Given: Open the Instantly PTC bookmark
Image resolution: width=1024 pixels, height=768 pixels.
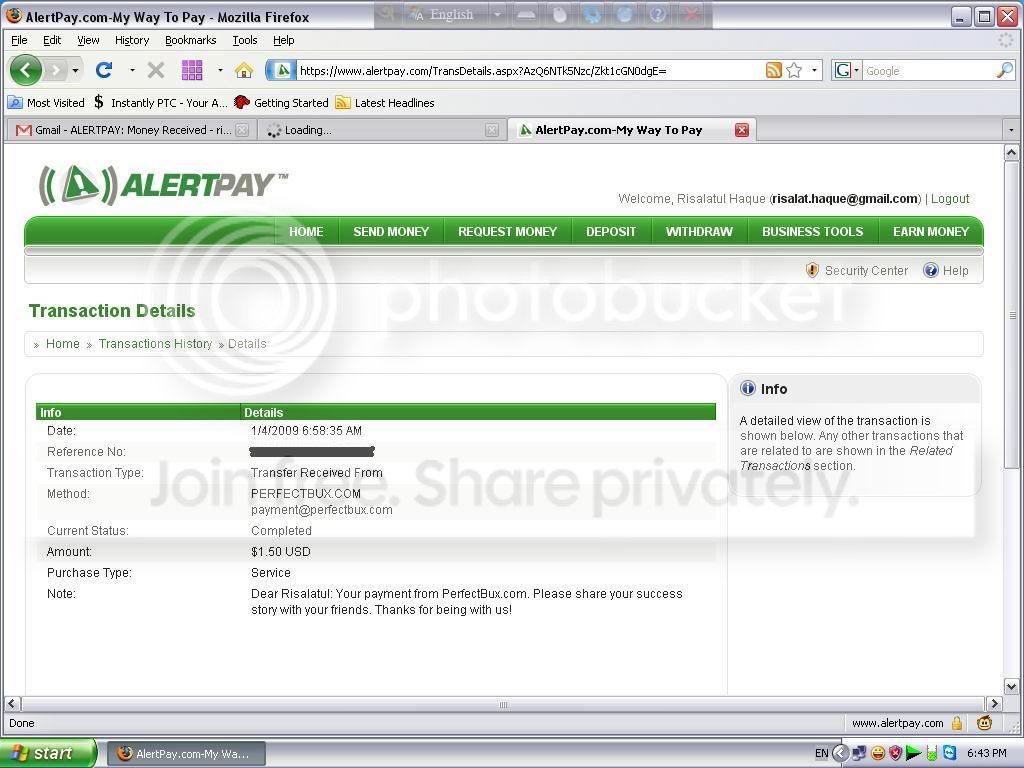Looking at the screenshot, I should (161, 103).
